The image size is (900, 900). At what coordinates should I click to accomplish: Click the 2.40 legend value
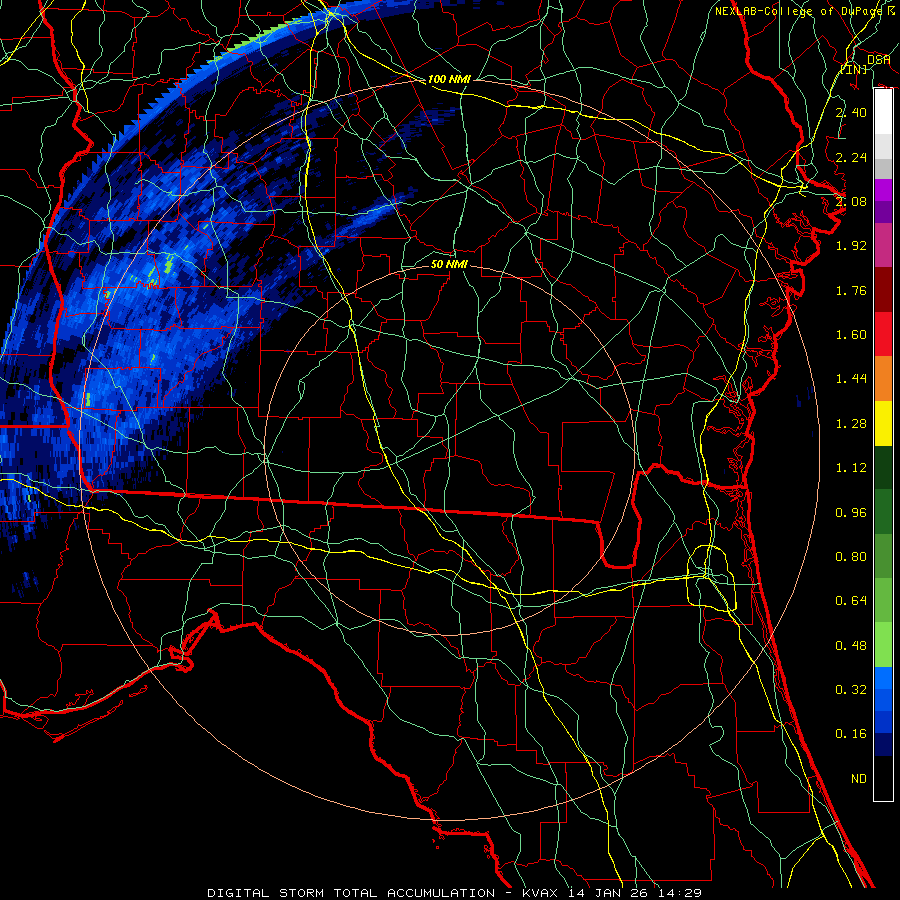tap(851, 112)
